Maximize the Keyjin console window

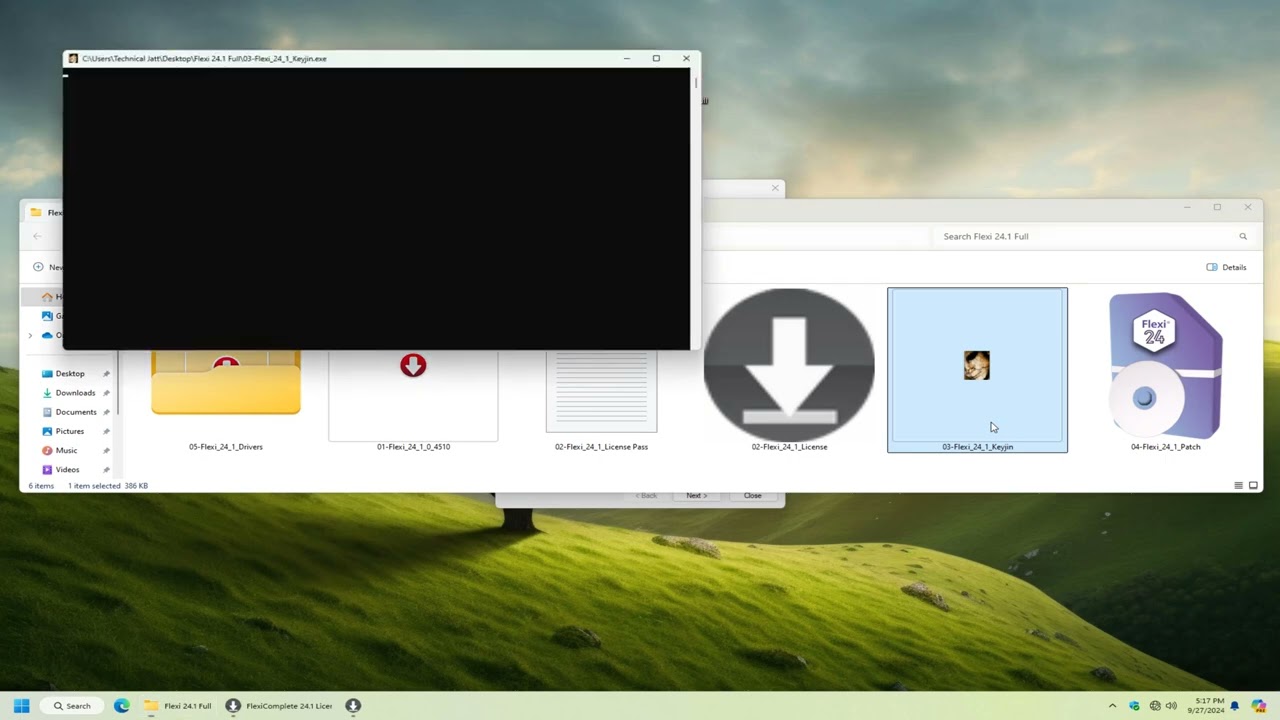[x=656, y=59]
